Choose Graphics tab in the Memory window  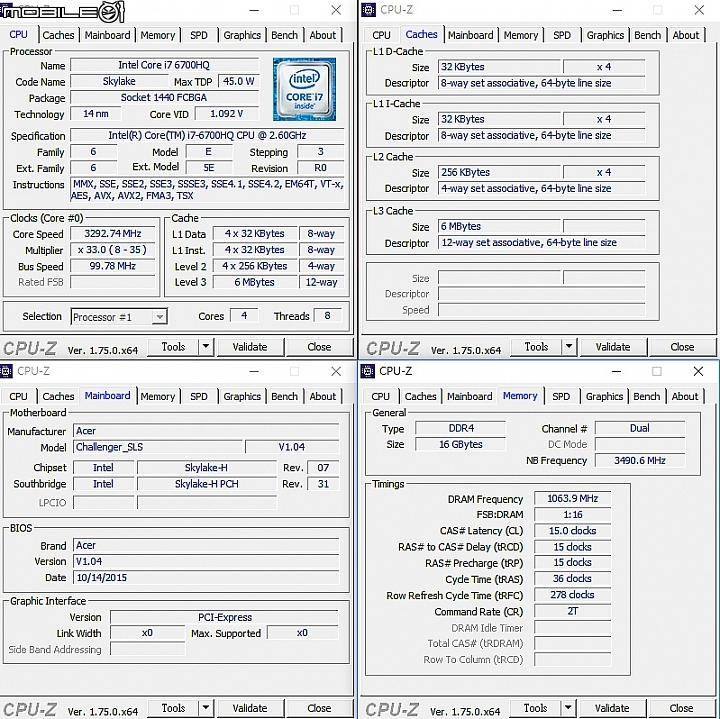(604, 396)
